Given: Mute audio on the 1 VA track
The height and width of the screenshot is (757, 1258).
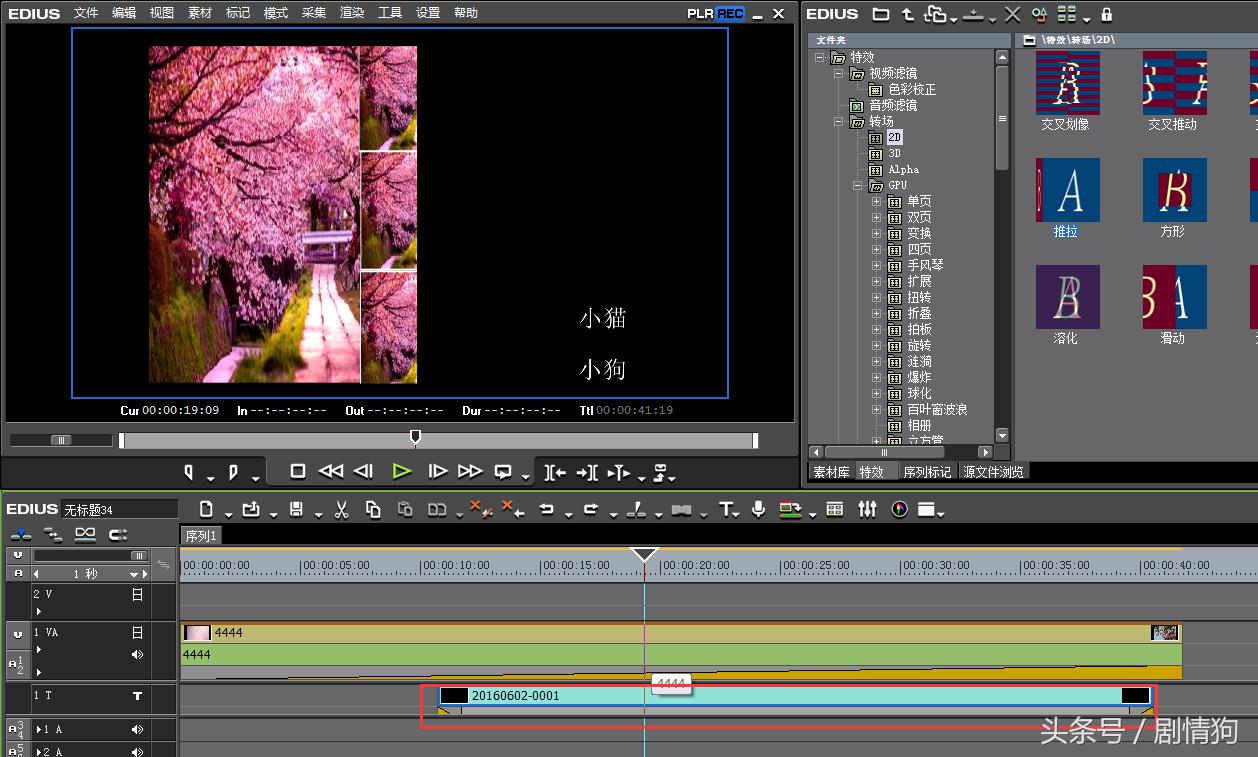Looking at the screenshot, I should tap(137, 655).
